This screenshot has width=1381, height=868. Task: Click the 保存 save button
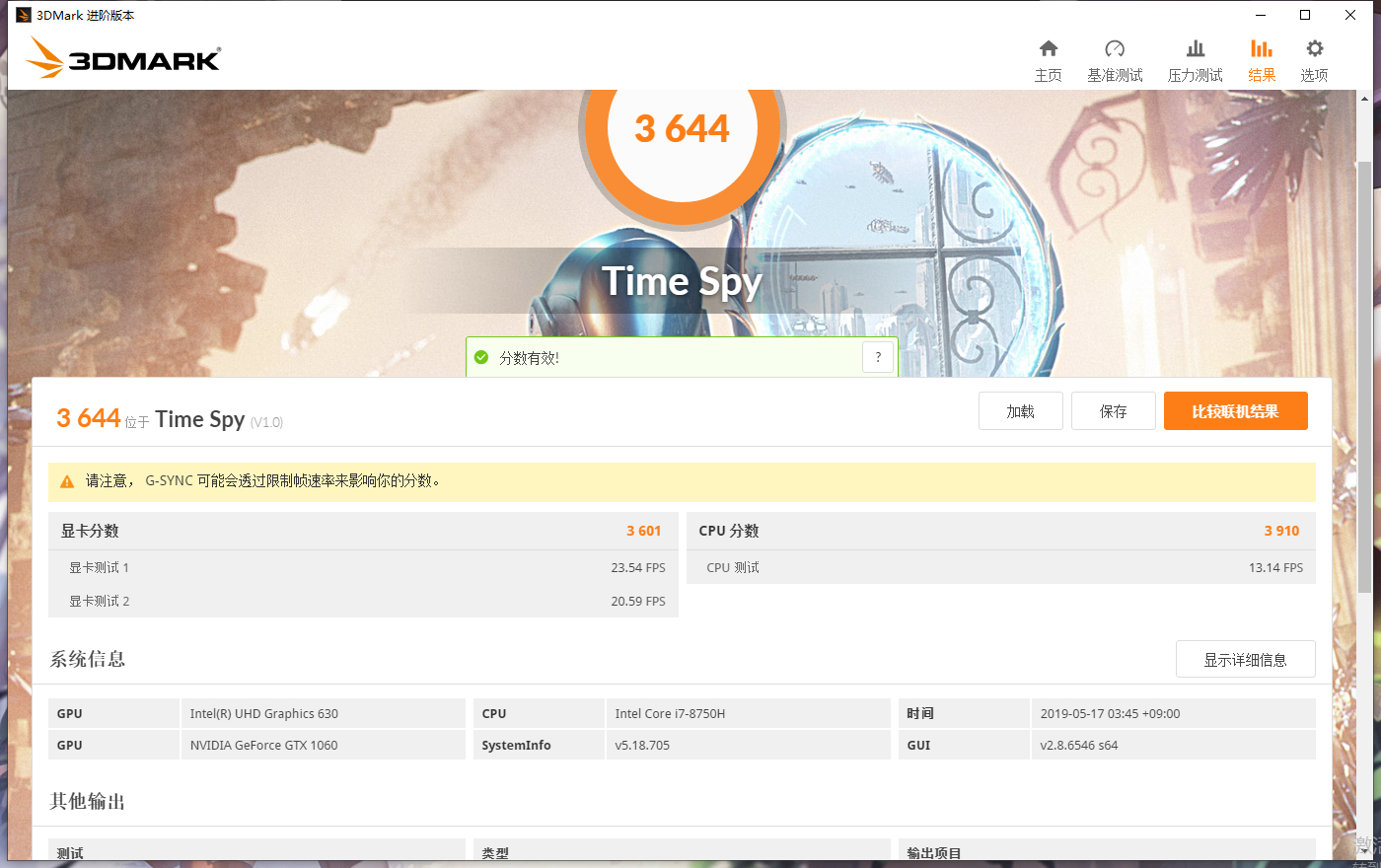tap(1114, 411)
